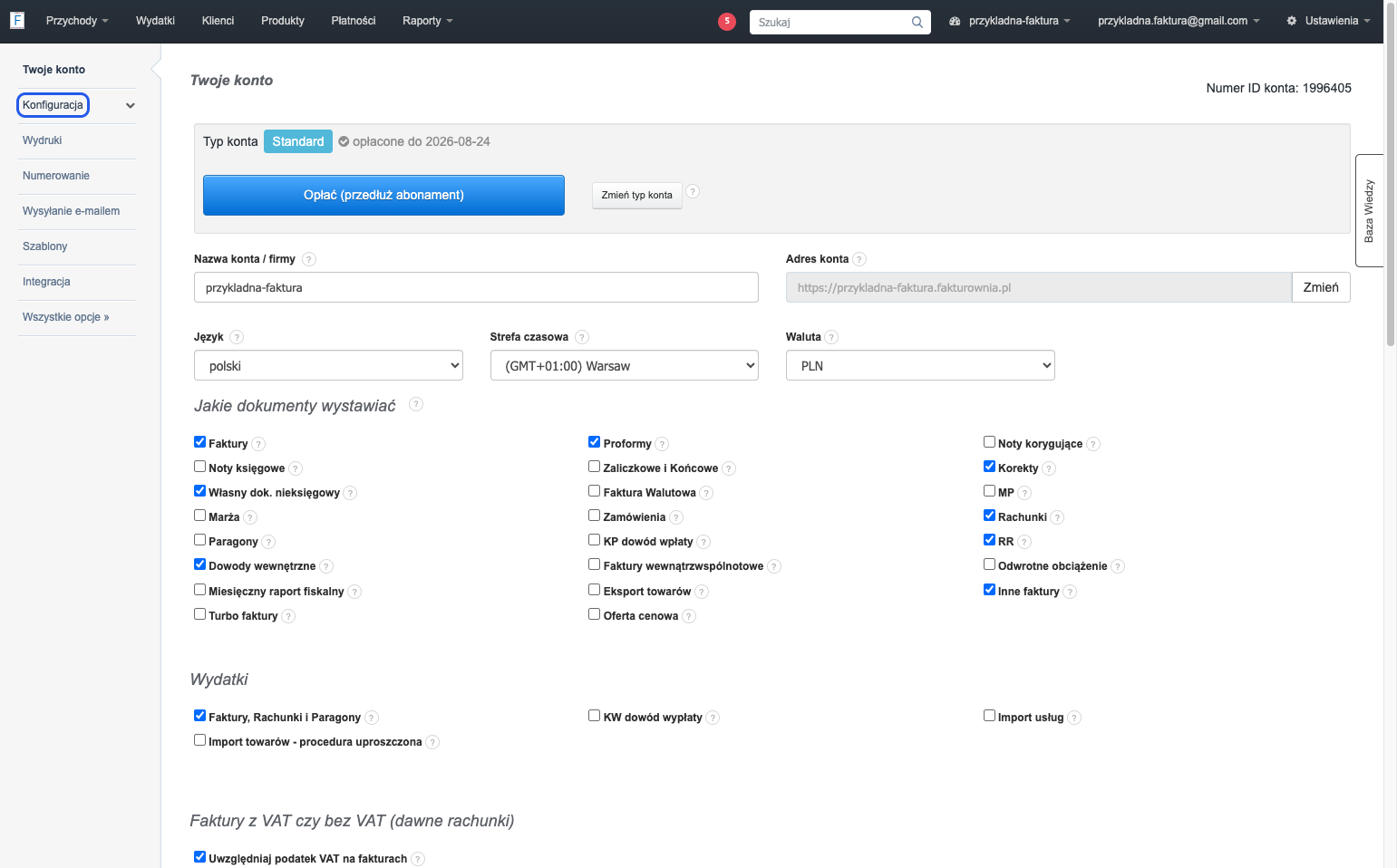Enable the Paragony checkbox

[199, 540]
